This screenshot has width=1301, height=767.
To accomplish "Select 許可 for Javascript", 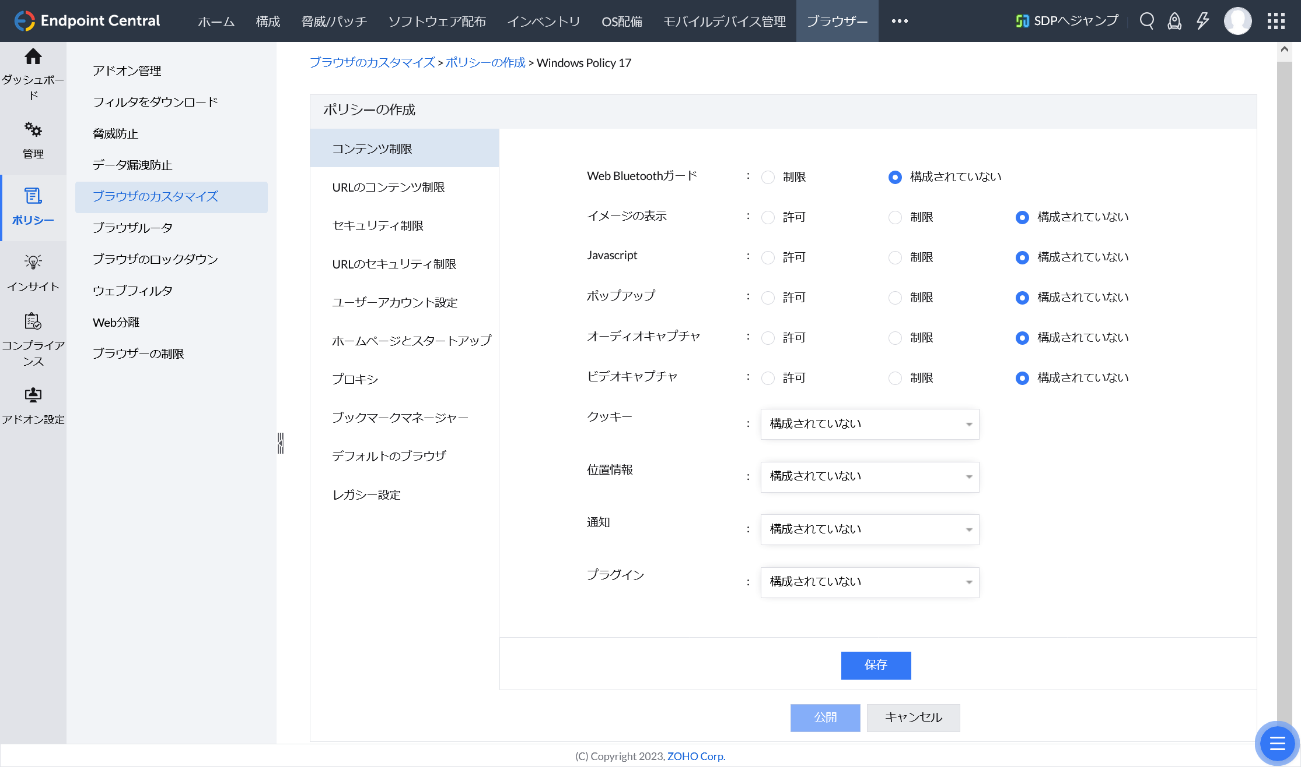I will (768, 257).
